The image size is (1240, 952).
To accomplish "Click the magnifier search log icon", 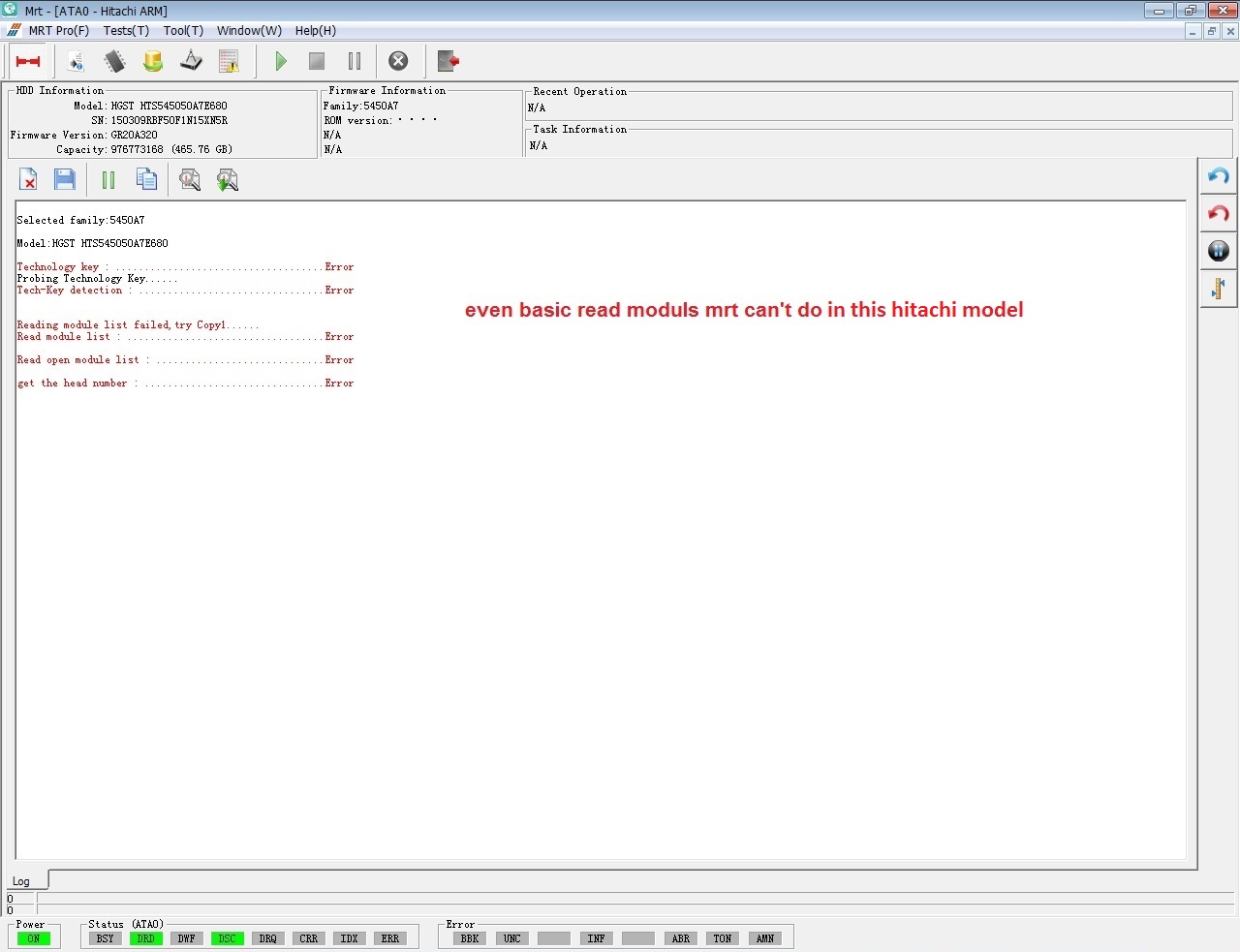I will point(190,179).
